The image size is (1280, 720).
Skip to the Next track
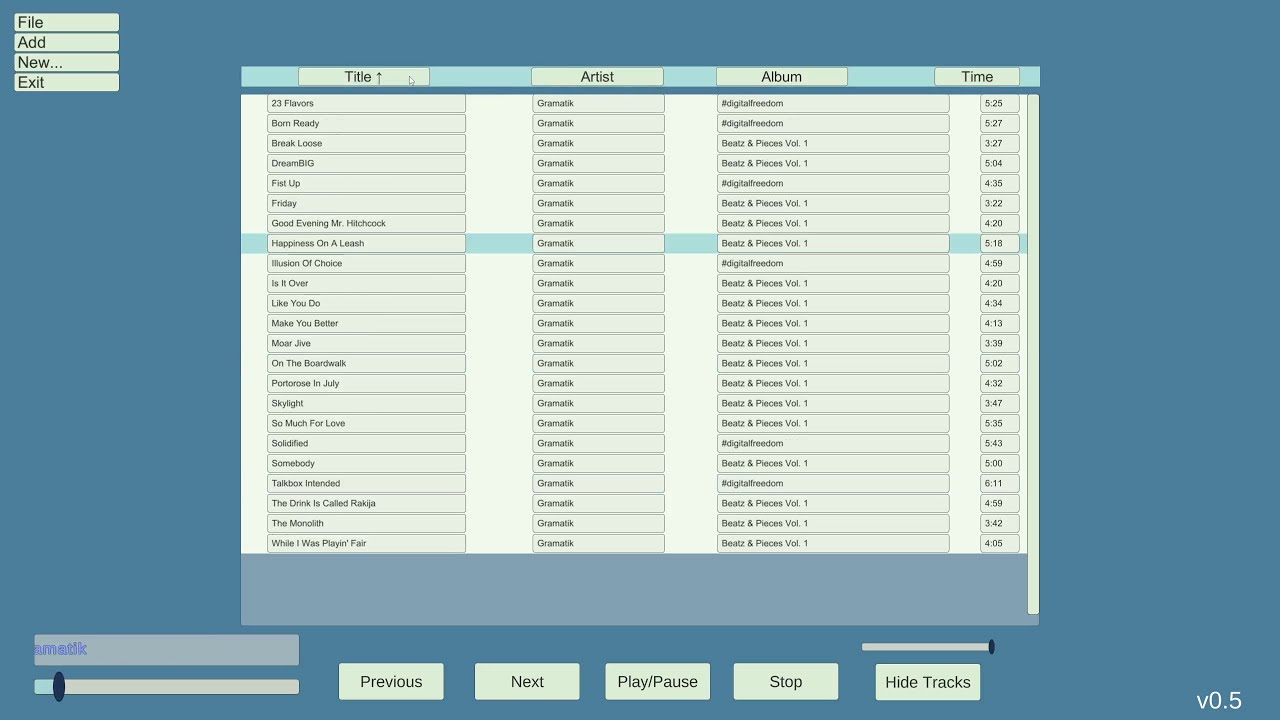(x=527, y=682)
